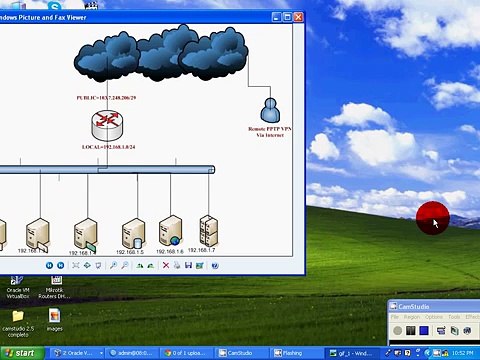
Task: Click CamStudio screen annotations icon
Action: tap(467, 330)
